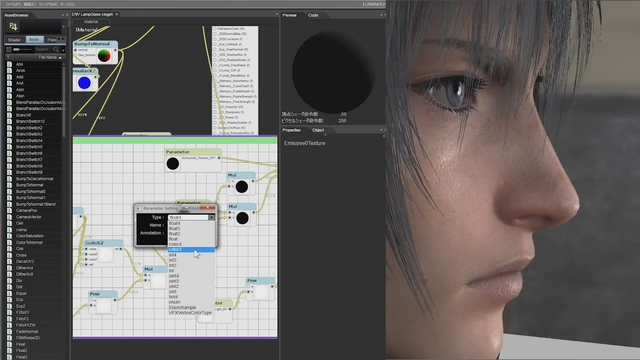Open the search options dropdown arrow

point(63,50)
